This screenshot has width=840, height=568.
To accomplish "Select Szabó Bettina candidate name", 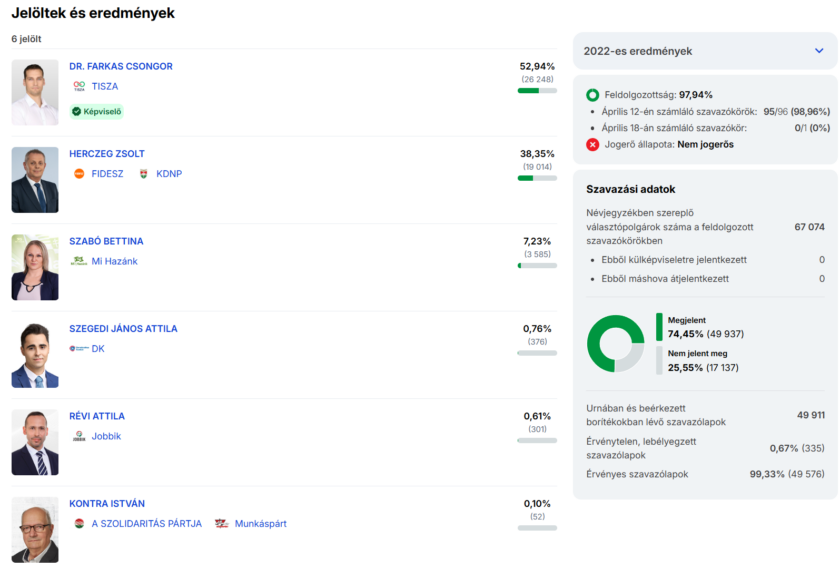I will point(106,241).
